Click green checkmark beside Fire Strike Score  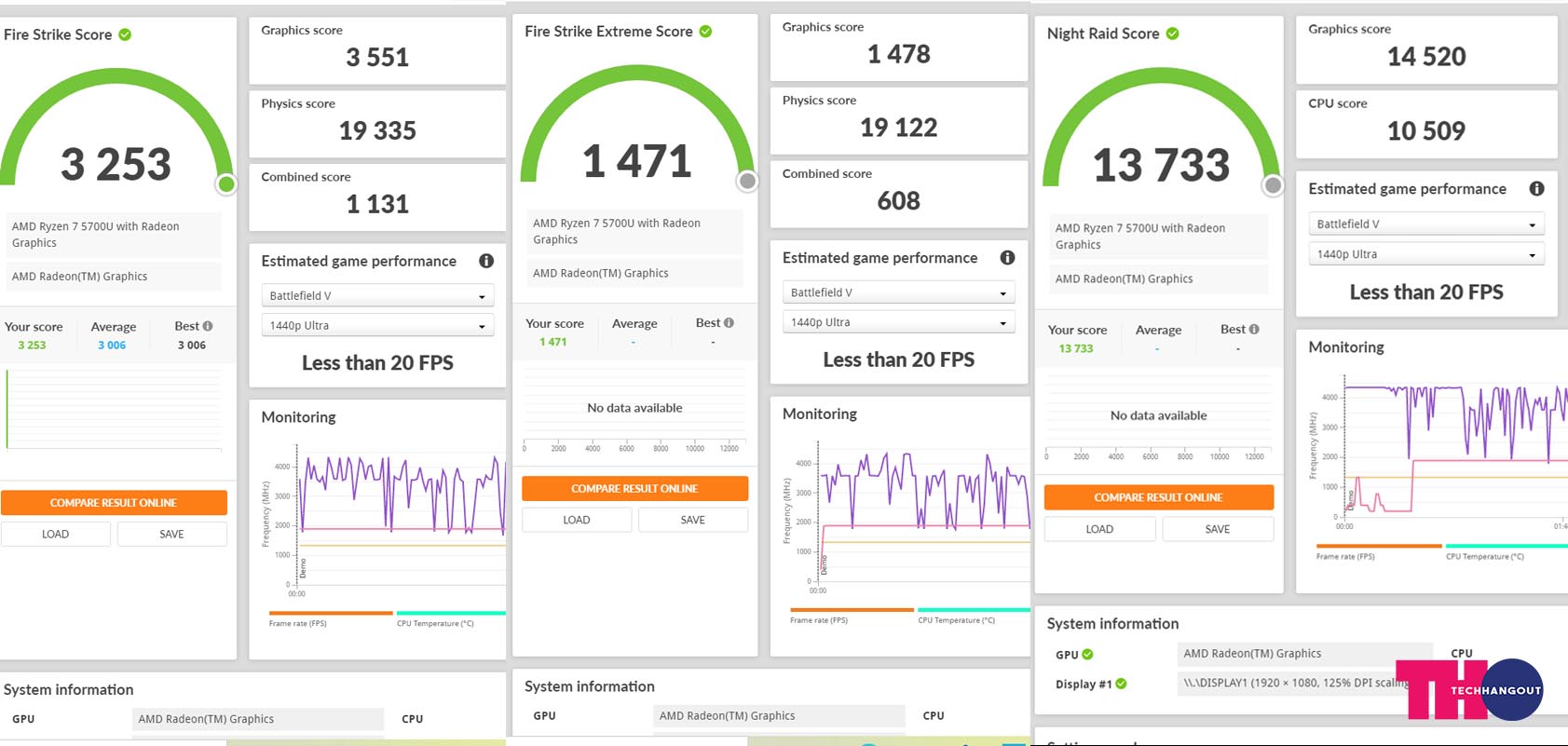(125, 34)
